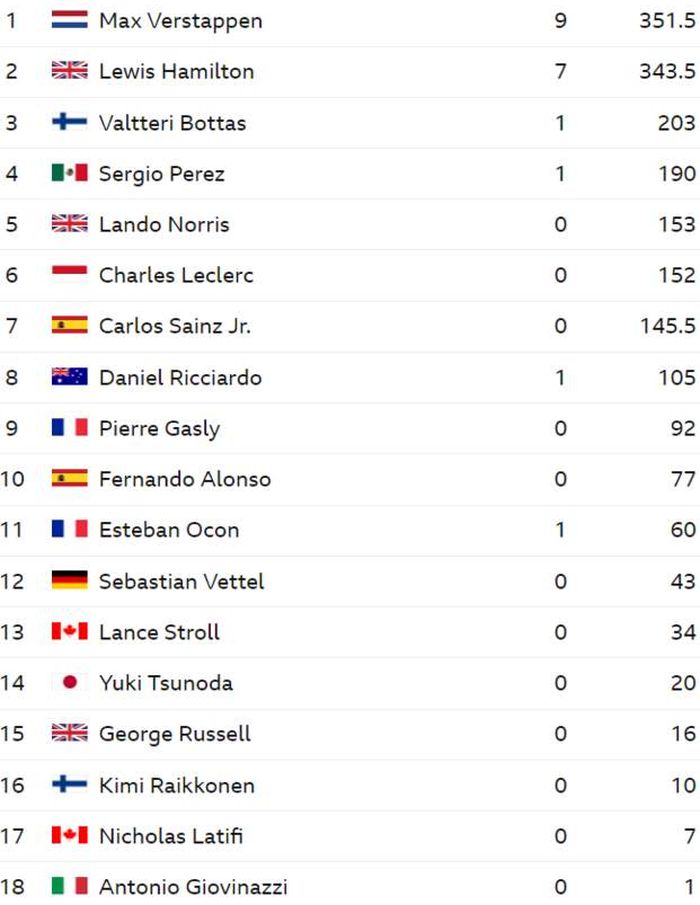Screen dimensions: 700x905
Task: Click the Italian flag beside Antonio Giovinazzi
Action: click(x=69, y=887)
